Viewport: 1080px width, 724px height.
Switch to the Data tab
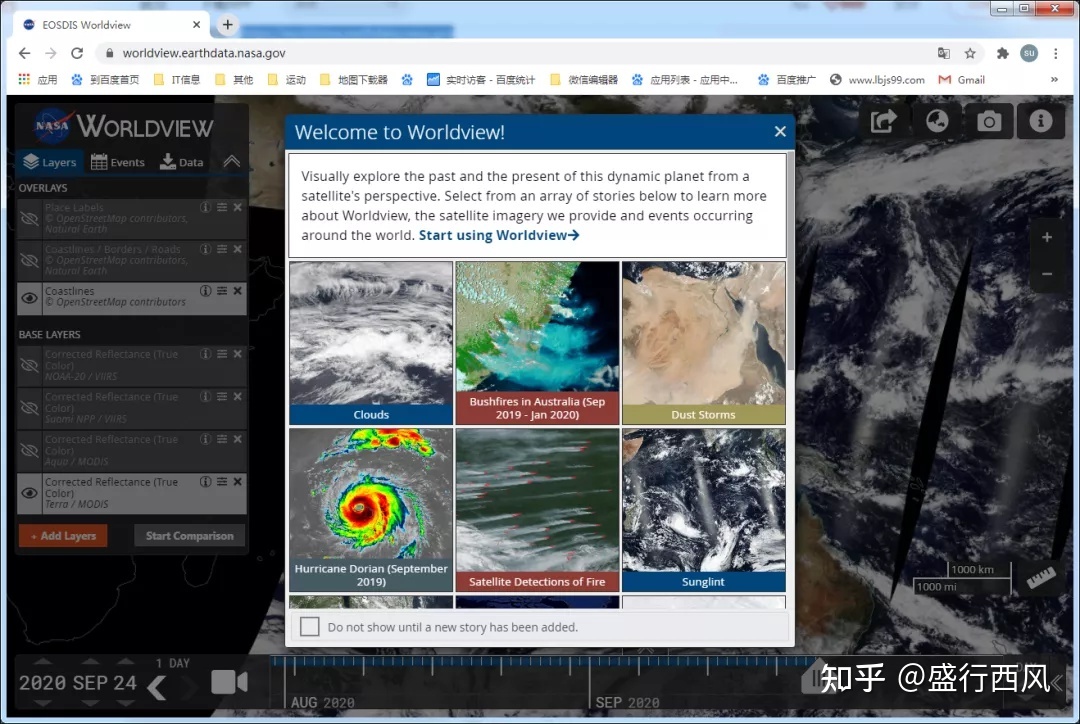point(182,162)
